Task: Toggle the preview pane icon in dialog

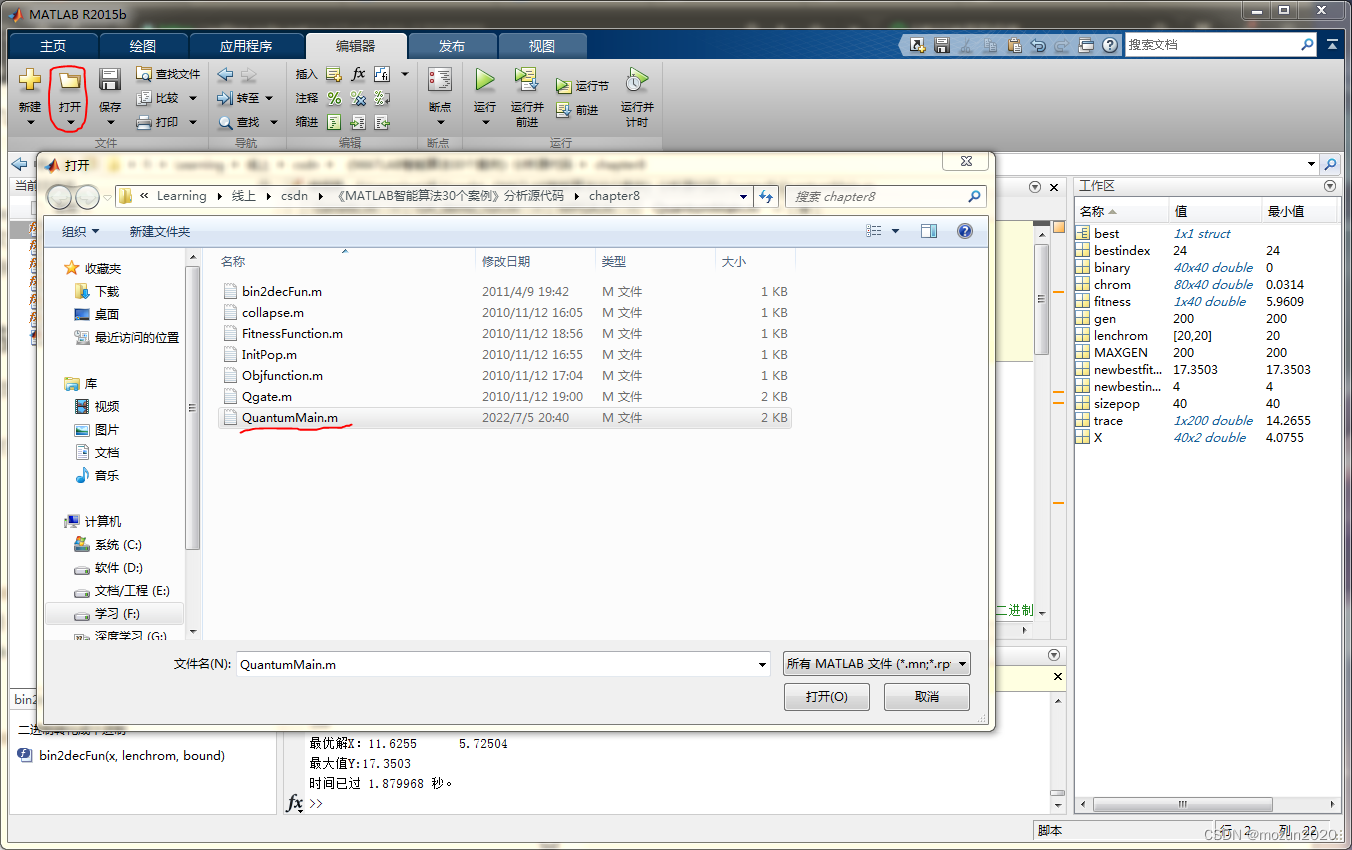Action: (x=929, y=231)
